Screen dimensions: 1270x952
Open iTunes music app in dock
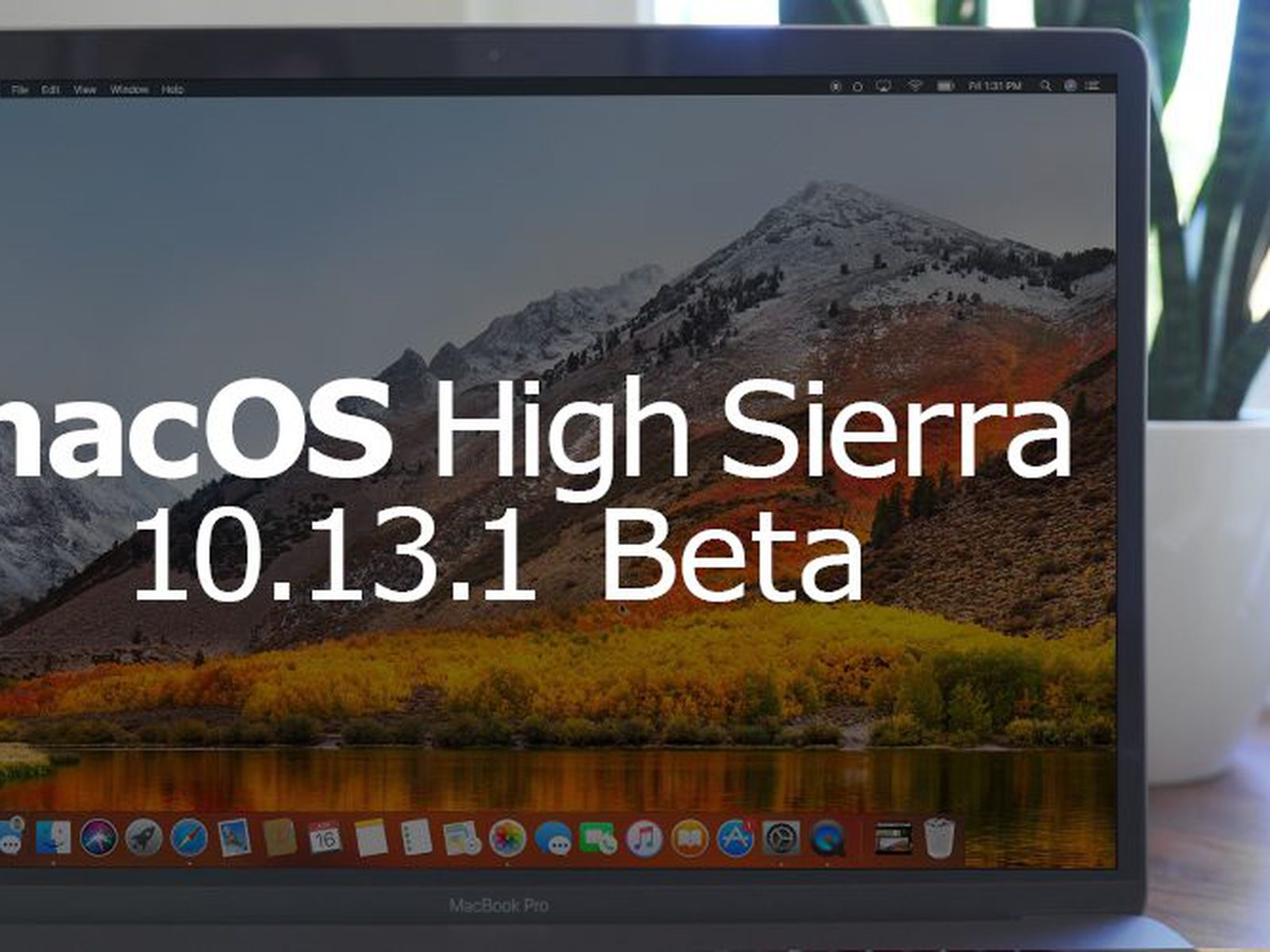[645, 838]
